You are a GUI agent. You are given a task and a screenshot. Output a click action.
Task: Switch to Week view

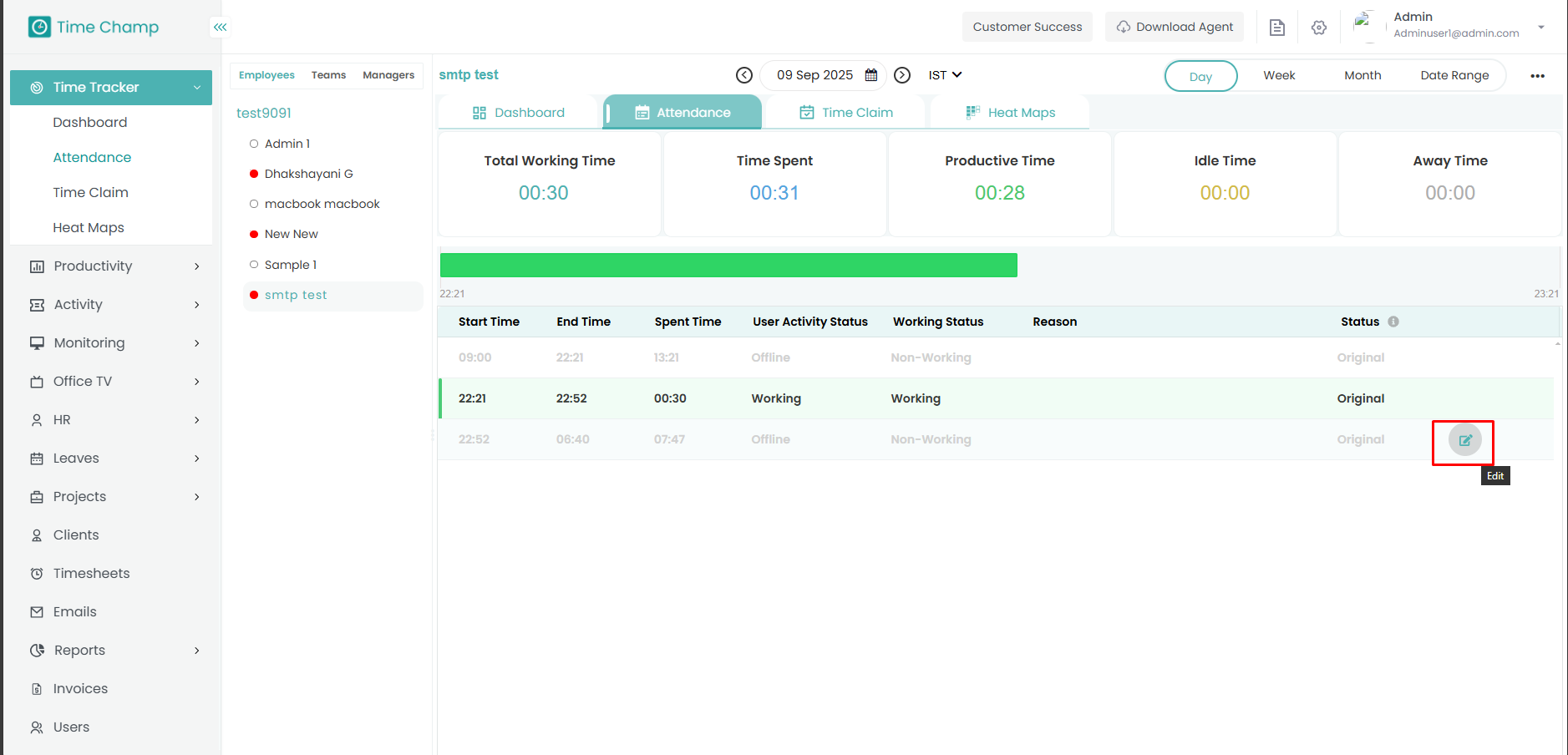(1279, 75)
